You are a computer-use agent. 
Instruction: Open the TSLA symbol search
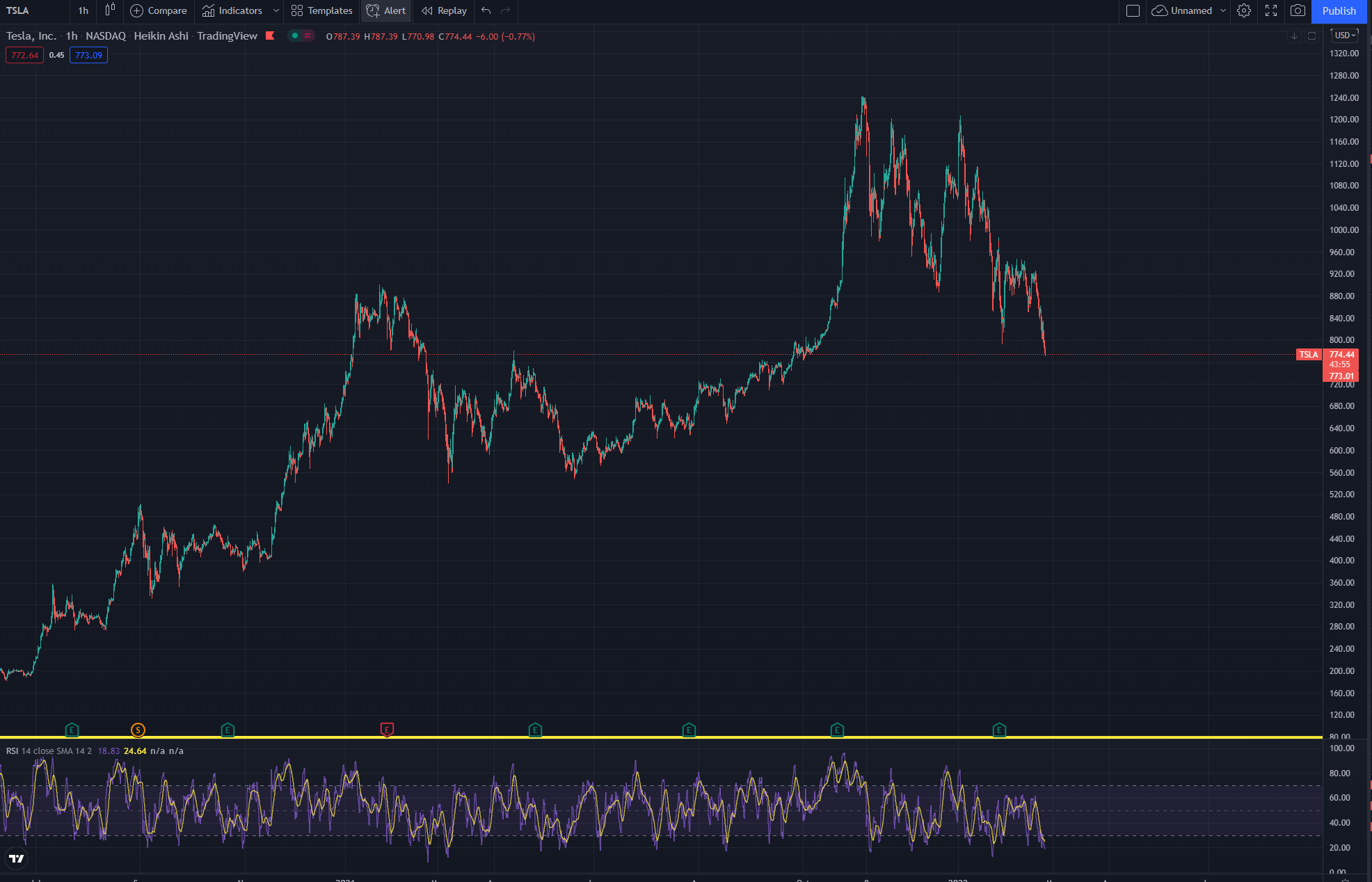point(18,10)
